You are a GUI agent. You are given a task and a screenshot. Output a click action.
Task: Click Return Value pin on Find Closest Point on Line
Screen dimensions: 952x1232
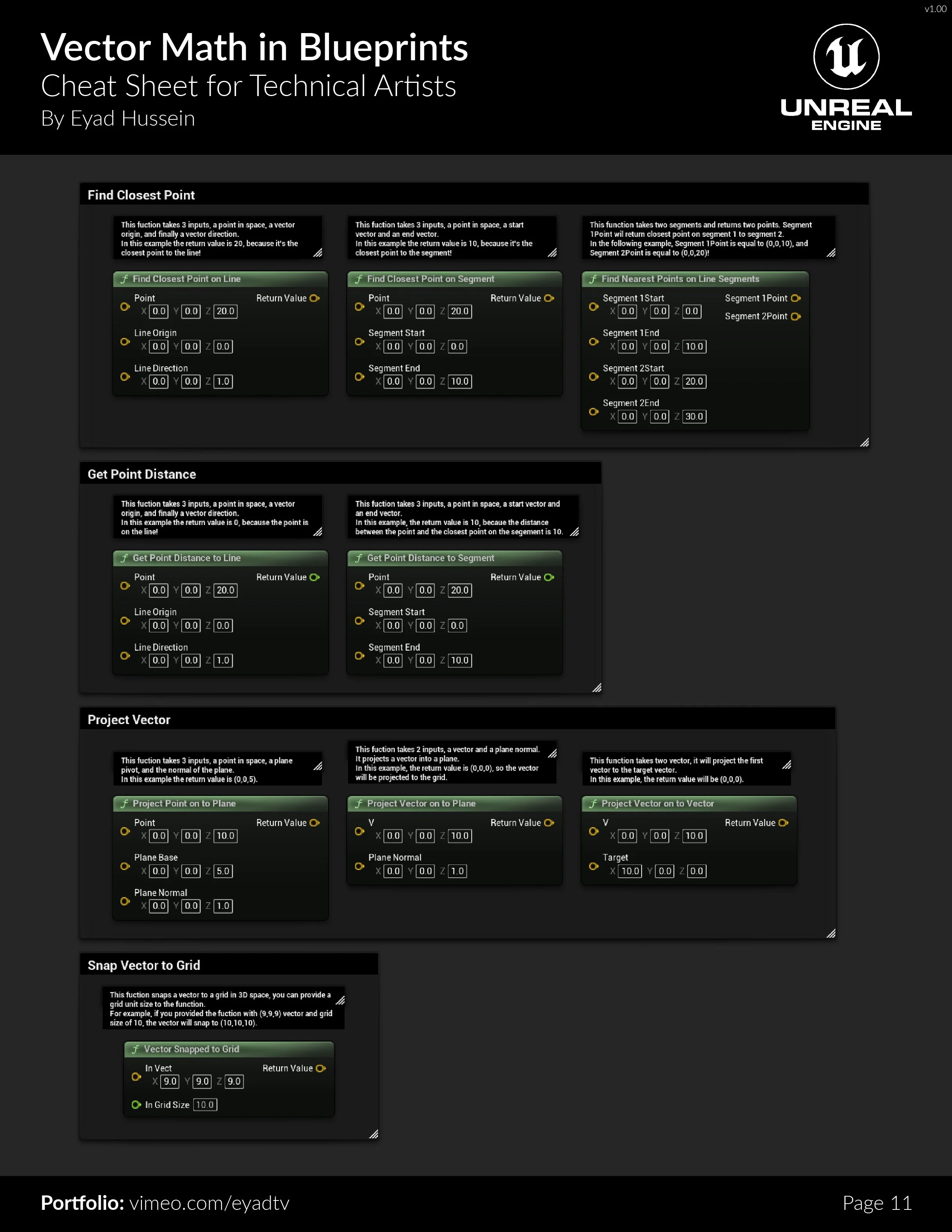click(315, 298)
